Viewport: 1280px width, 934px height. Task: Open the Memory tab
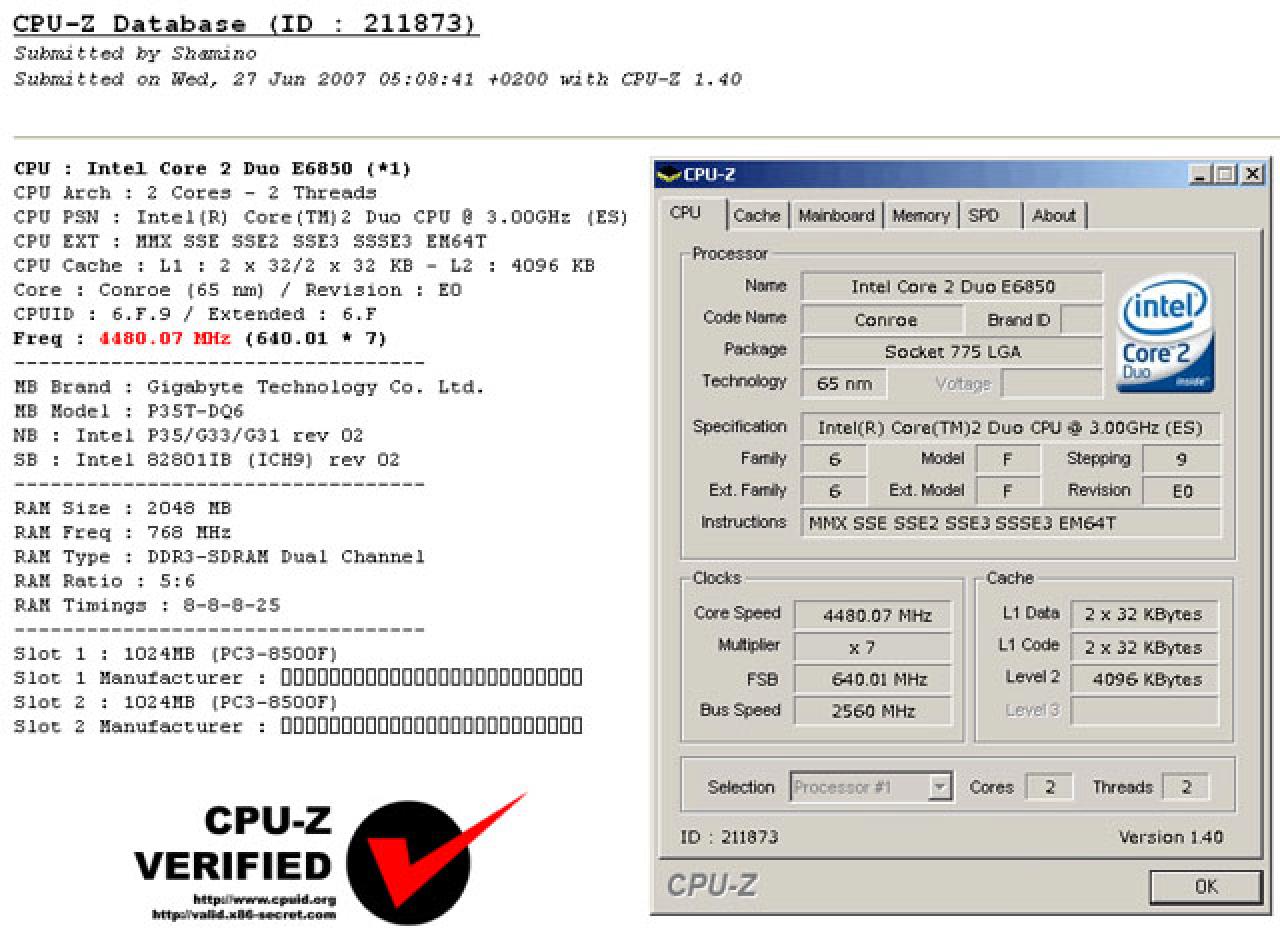pos(921,215)
